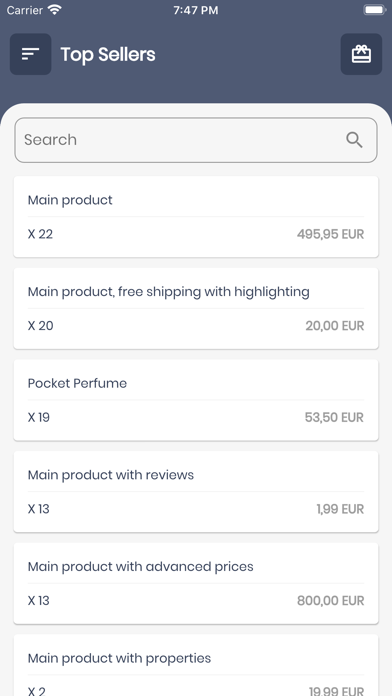Tap the Wi-Fi status icon
This screenshot has height=696, width=392.
(55, 10)
